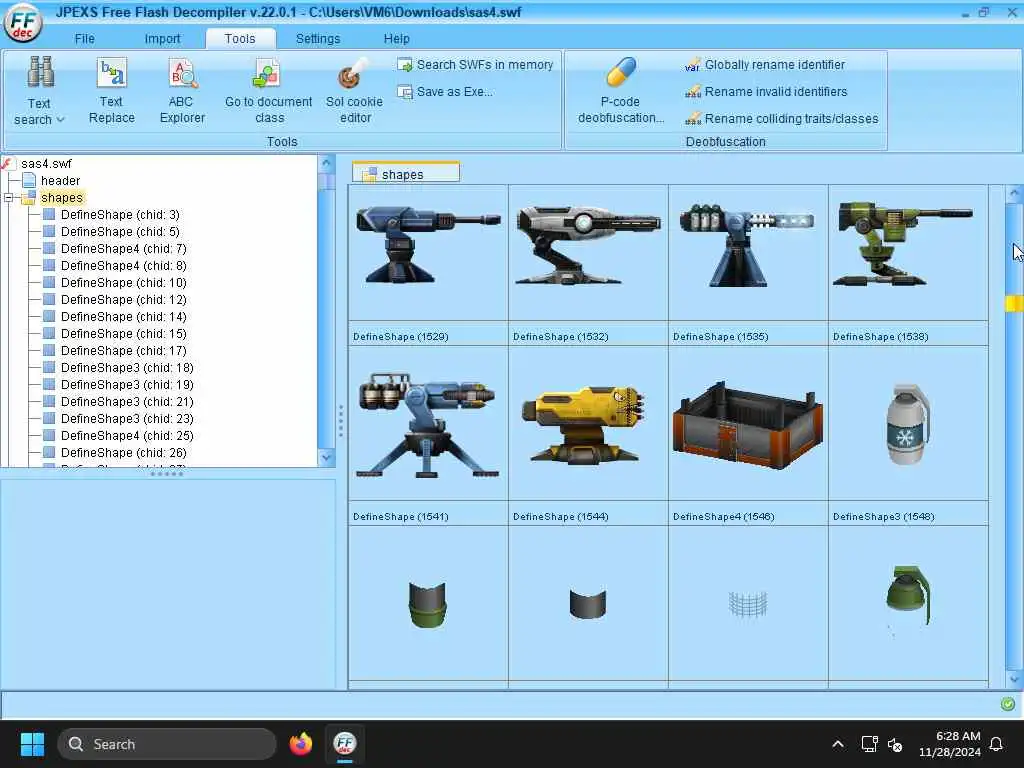Open the Import ribbon tab
1024x768 pixels.
point(162,39)
